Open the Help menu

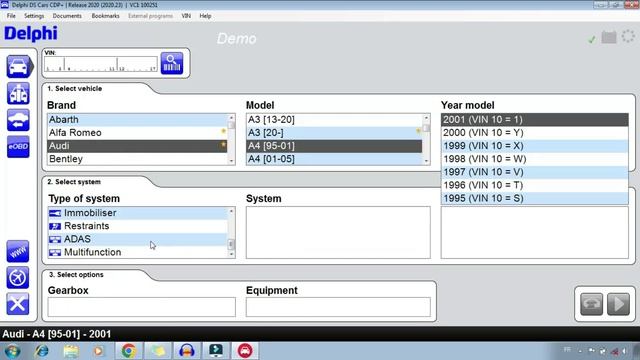[x=205, y=16]
